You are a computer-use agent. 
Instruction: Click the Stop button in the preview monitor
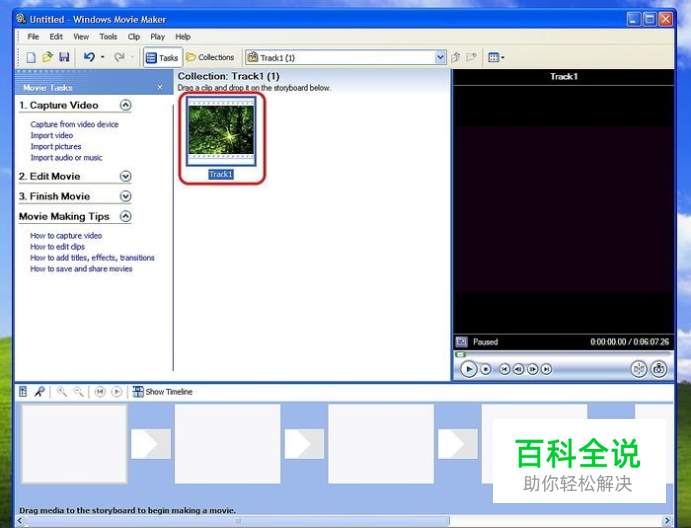pyautogui.click(x=486, y=369)
